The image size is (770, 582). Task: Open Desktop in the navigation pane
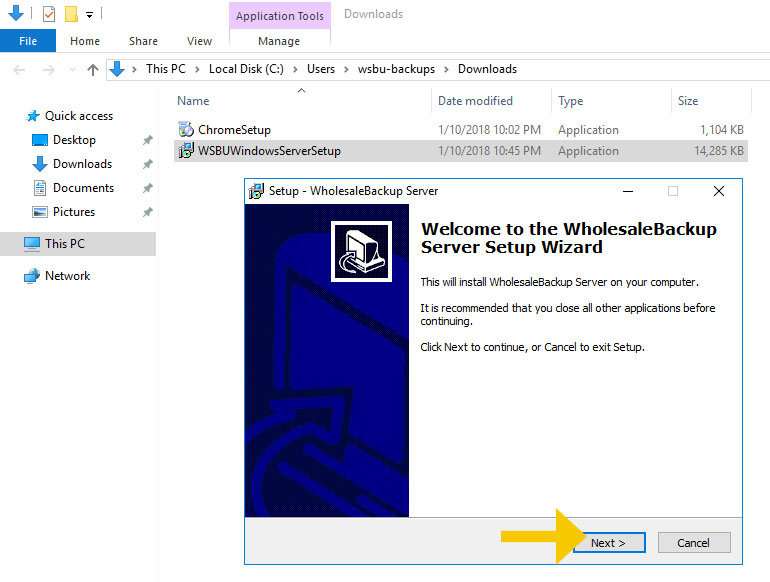(74, 140)
